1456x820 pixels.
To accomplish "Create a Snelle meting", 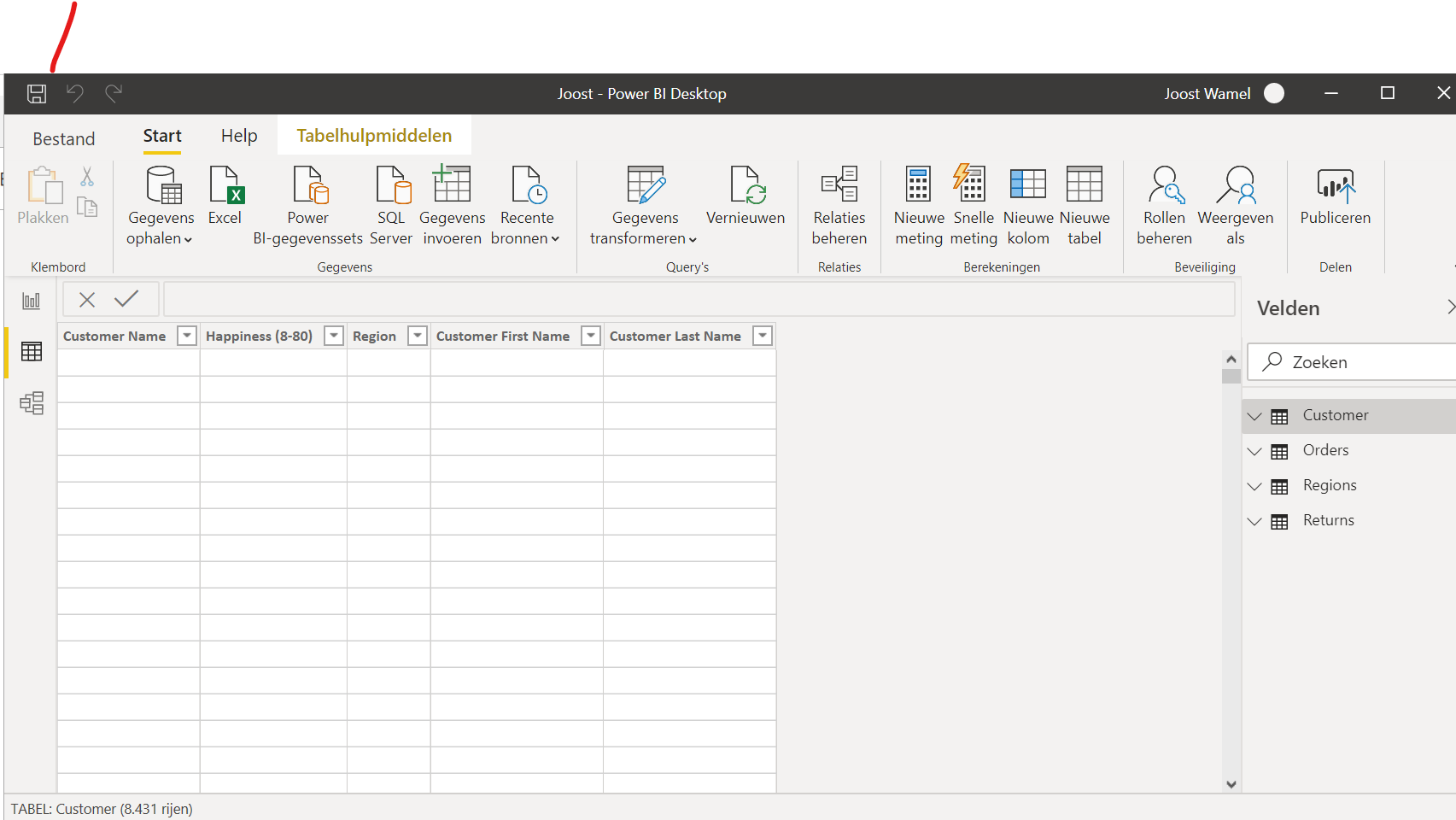I will pos(974,206).
